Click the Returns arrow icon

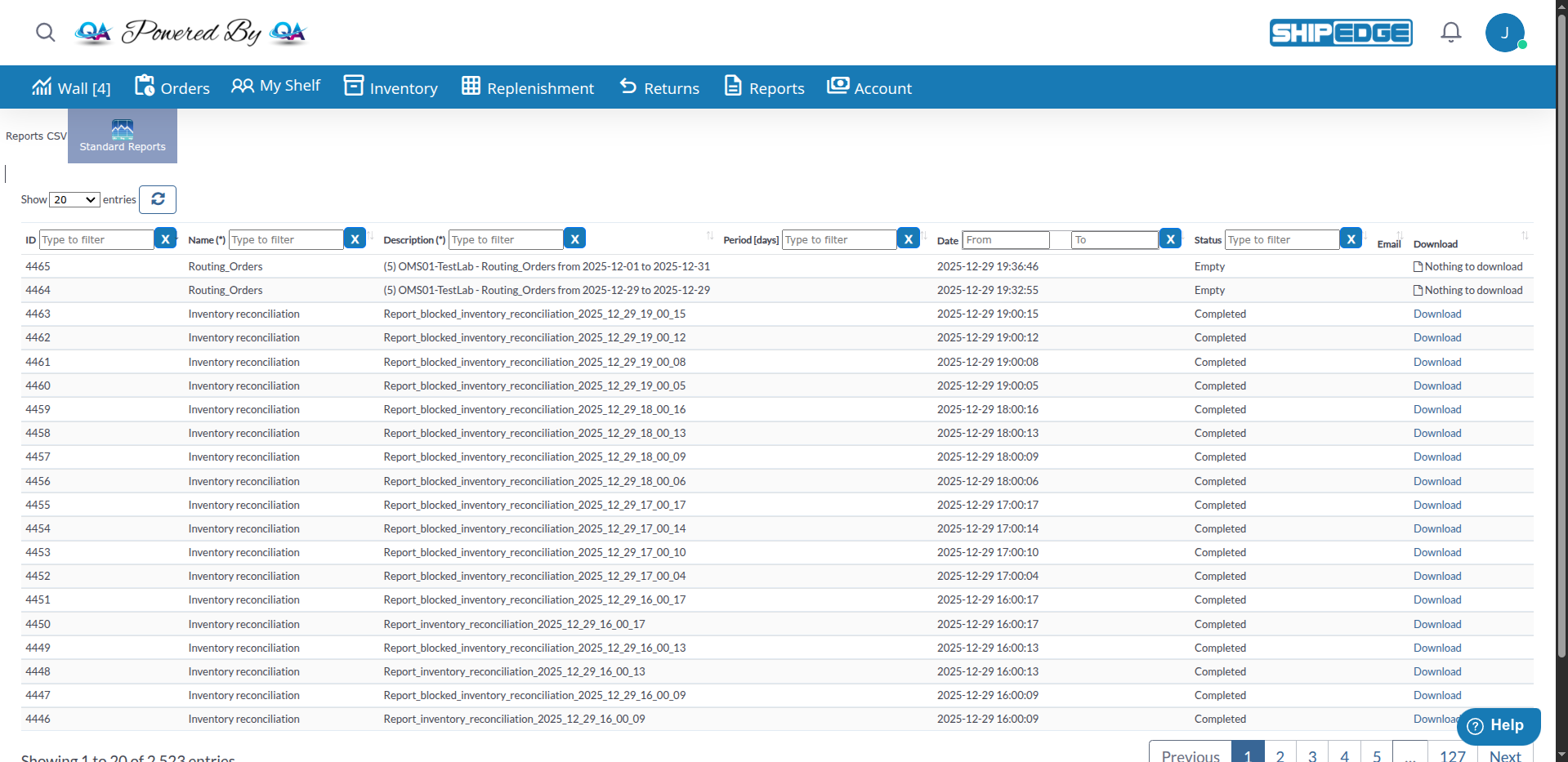(x=628, y=86)
